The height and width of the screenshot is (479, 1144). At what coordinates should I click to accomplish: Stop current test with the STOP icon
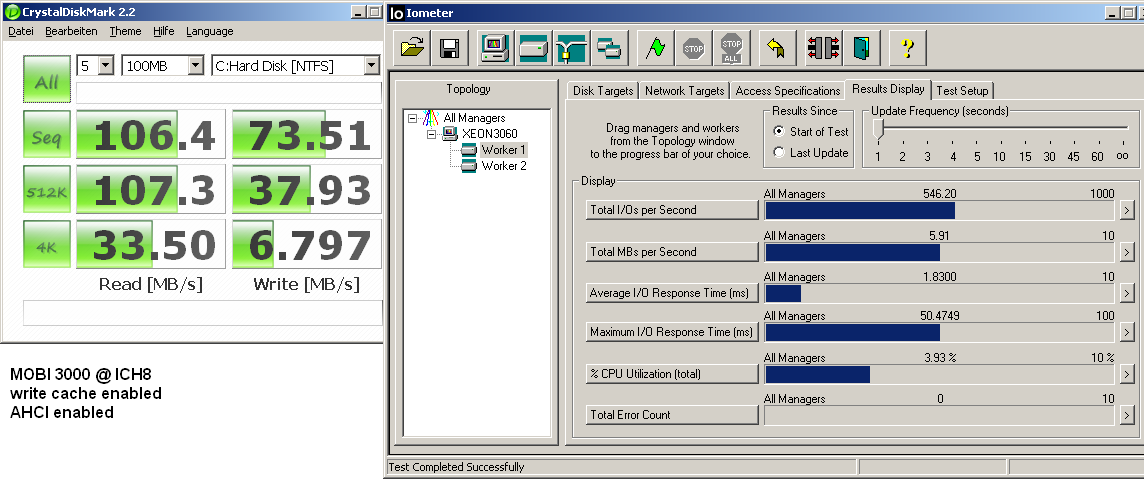point(693,49)
